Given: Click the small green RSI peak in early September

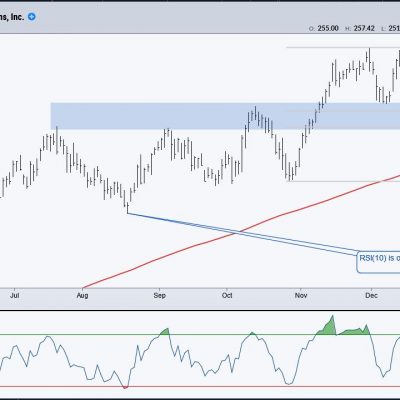Looking at the screenshot, I should click(x=165, y=331).
